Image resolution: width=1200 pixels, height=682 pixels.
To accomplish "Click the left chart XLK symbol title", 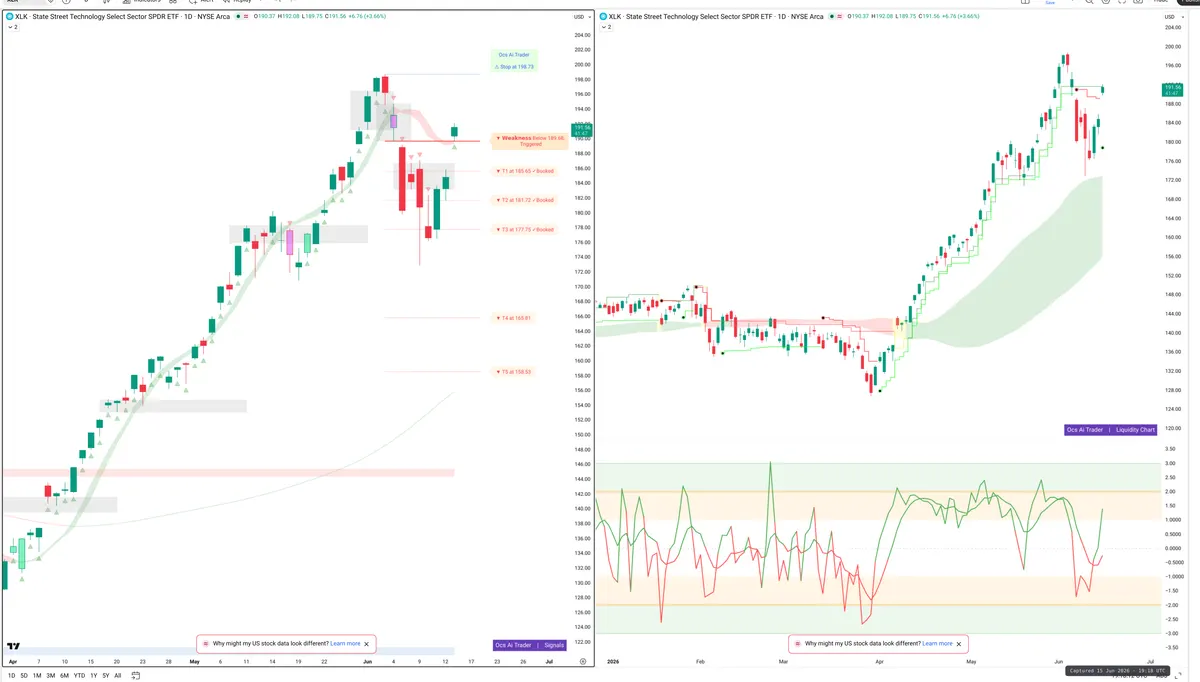I will 124,17.
